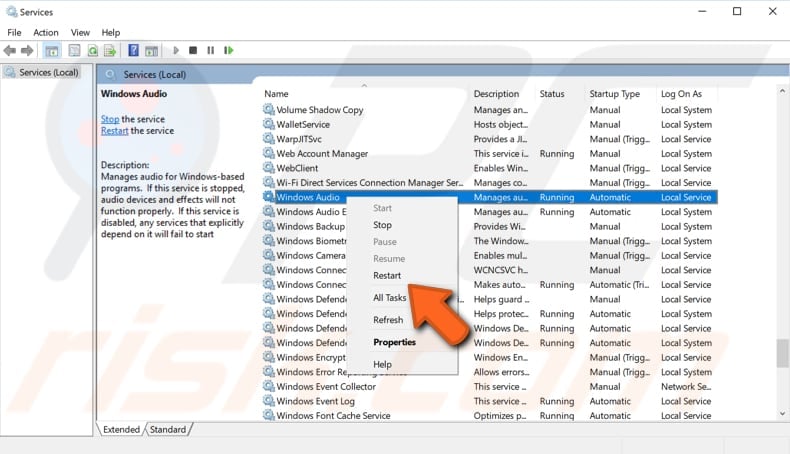Click the Windows Font Cache Service icon
Image resolution: width=790 pixels, height=454 pixels.
pos(269,415)
